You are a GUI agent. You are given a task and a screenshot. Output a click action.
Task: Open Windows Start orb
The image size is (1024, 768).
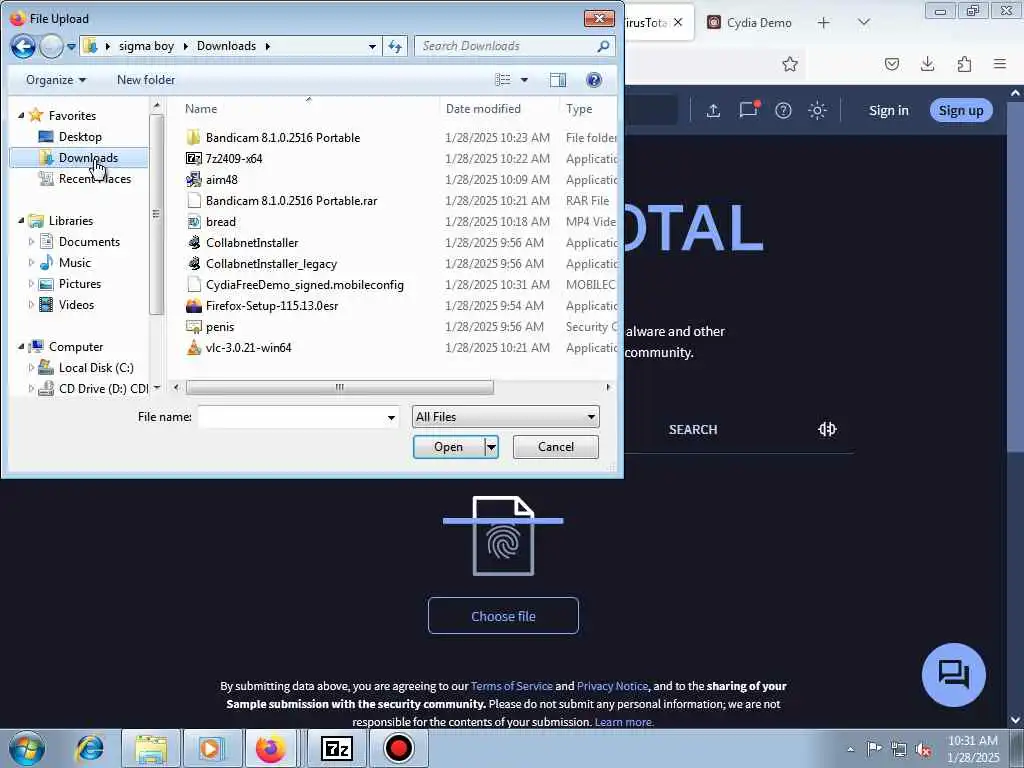coord(27,748)
